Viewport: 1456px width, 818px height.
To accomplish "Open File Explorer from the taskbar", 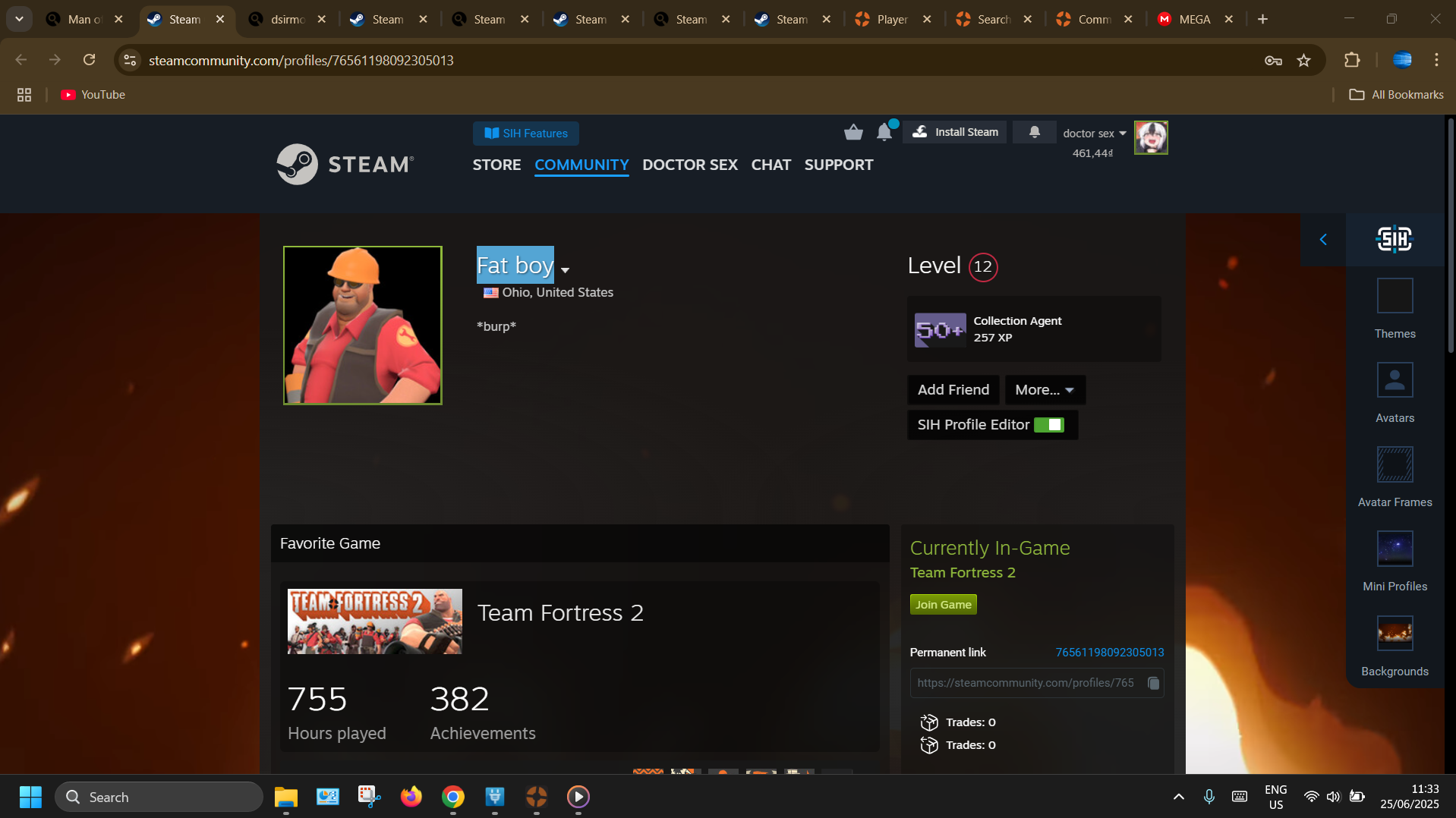I will click(286, 797).
